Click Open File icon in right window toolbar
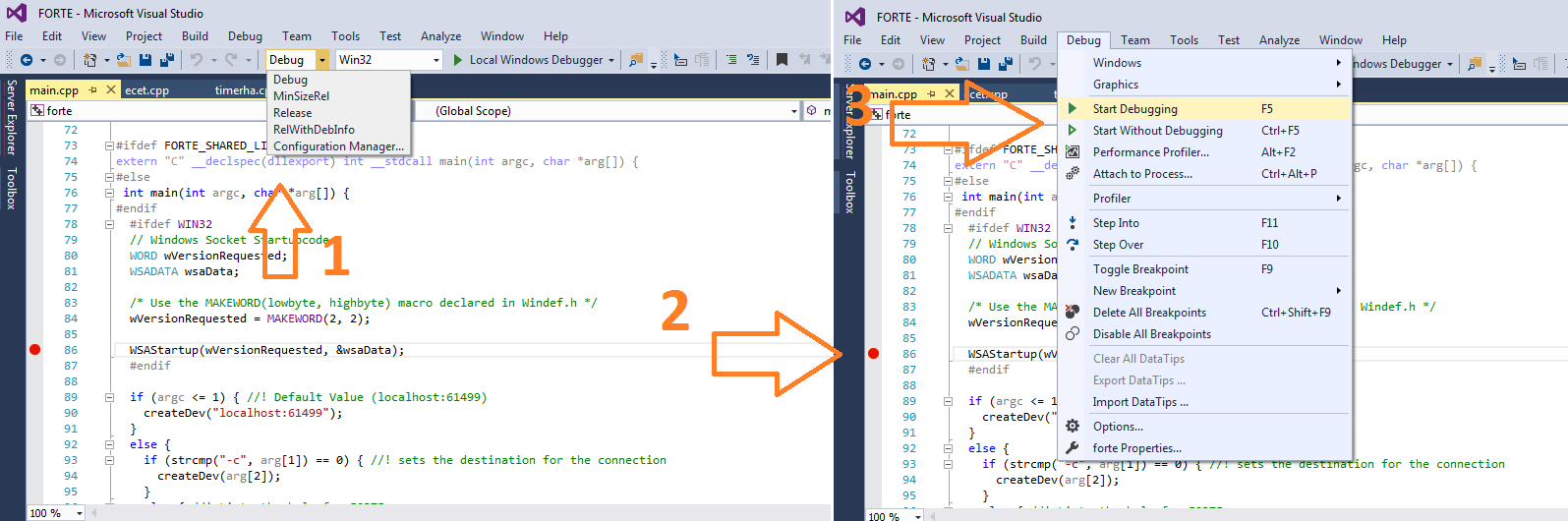Screen dimensions: 1568x521 click(962, 64)
